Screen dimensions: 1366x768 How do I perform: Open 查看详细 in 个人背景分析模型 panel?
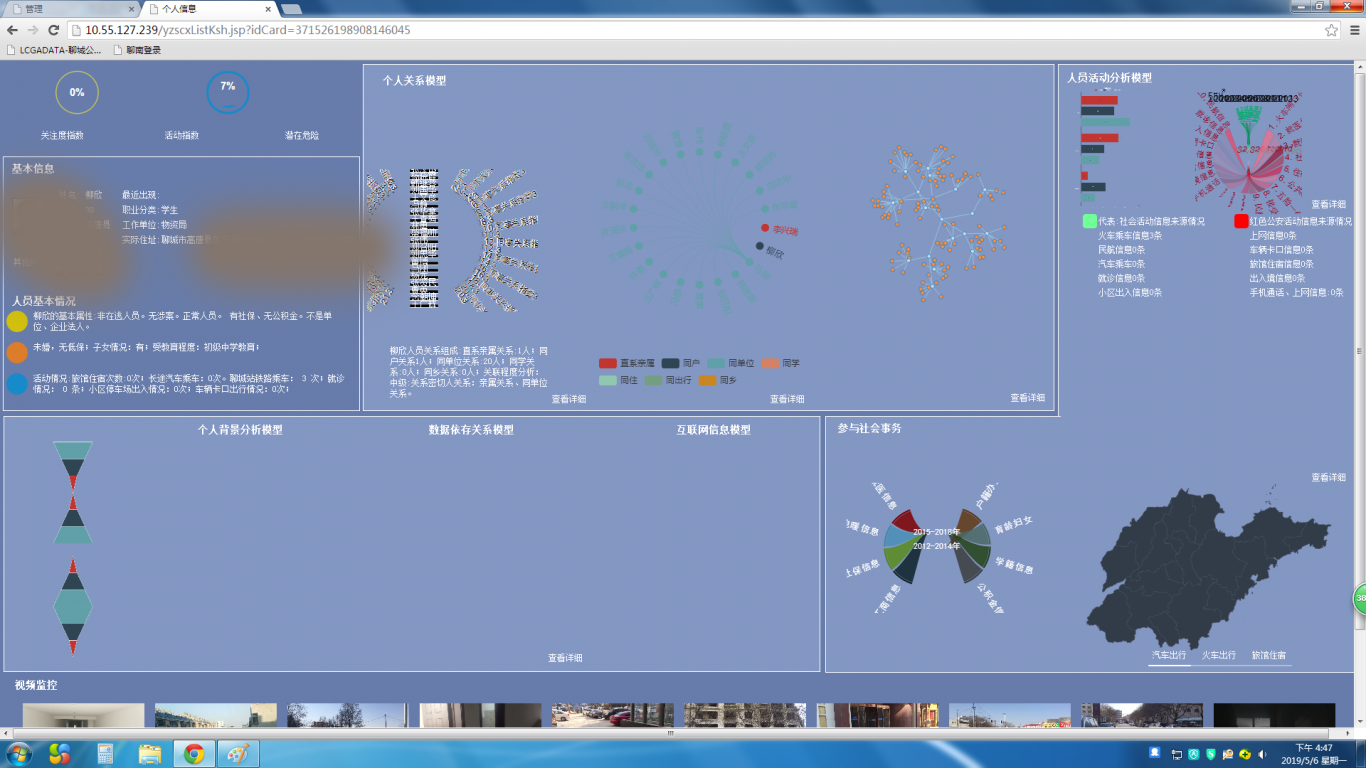[565, 658]
